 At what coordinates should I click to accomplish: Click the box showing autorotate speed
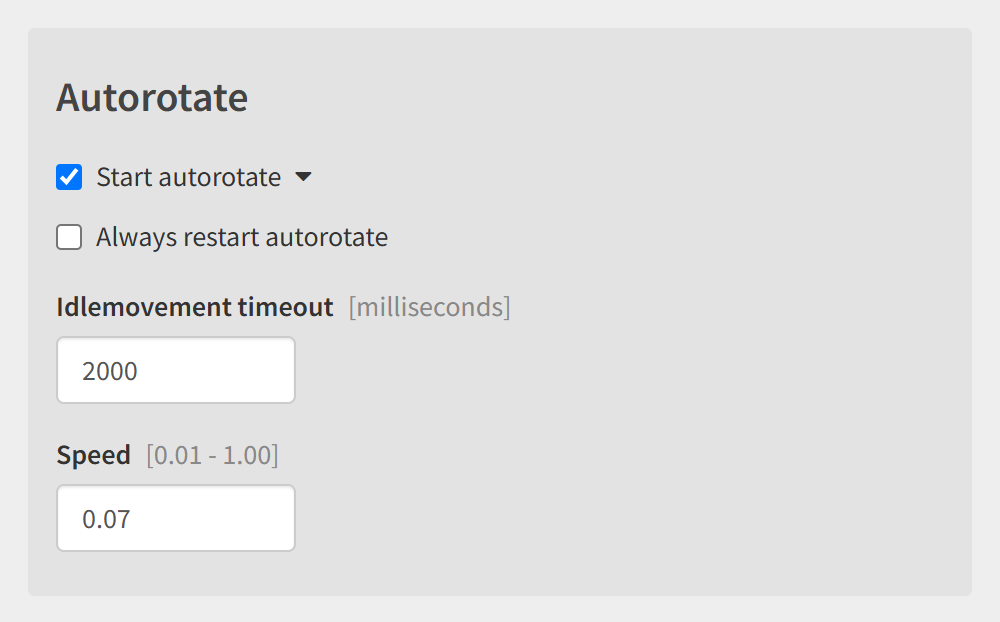pos(176,518)
